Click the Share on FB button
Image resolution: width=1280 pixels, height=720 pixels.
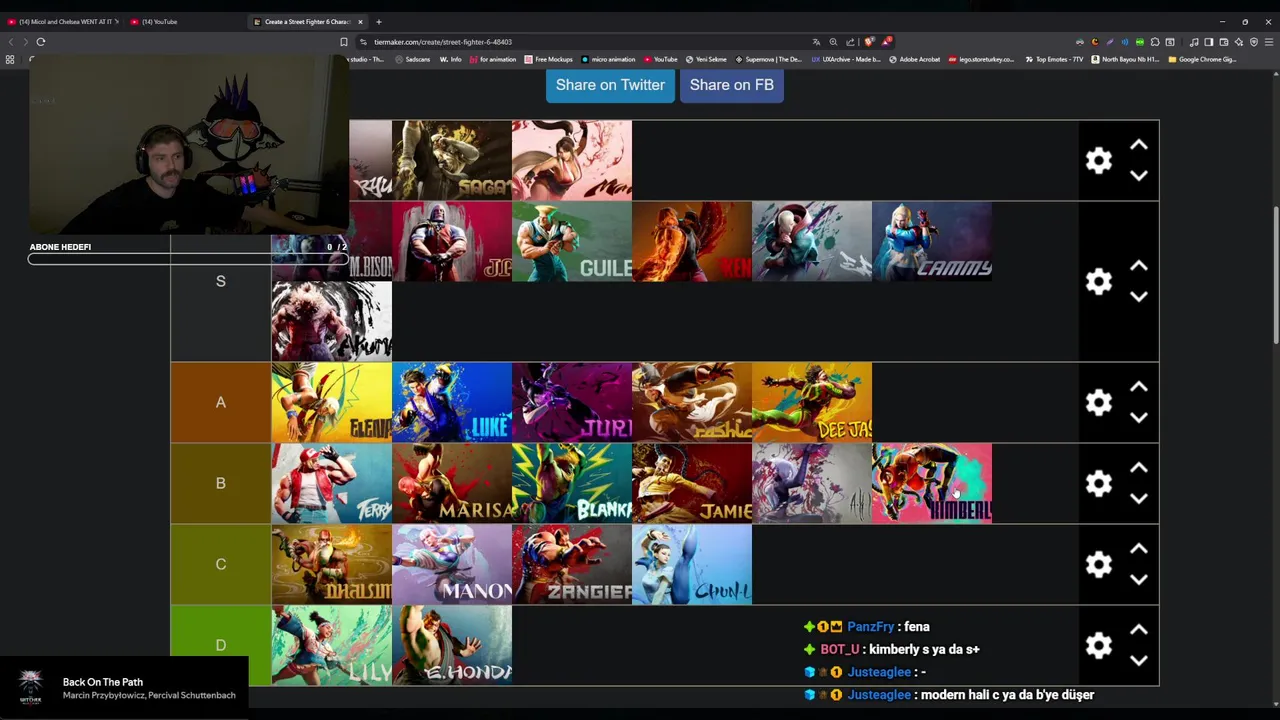click(731, 85)
